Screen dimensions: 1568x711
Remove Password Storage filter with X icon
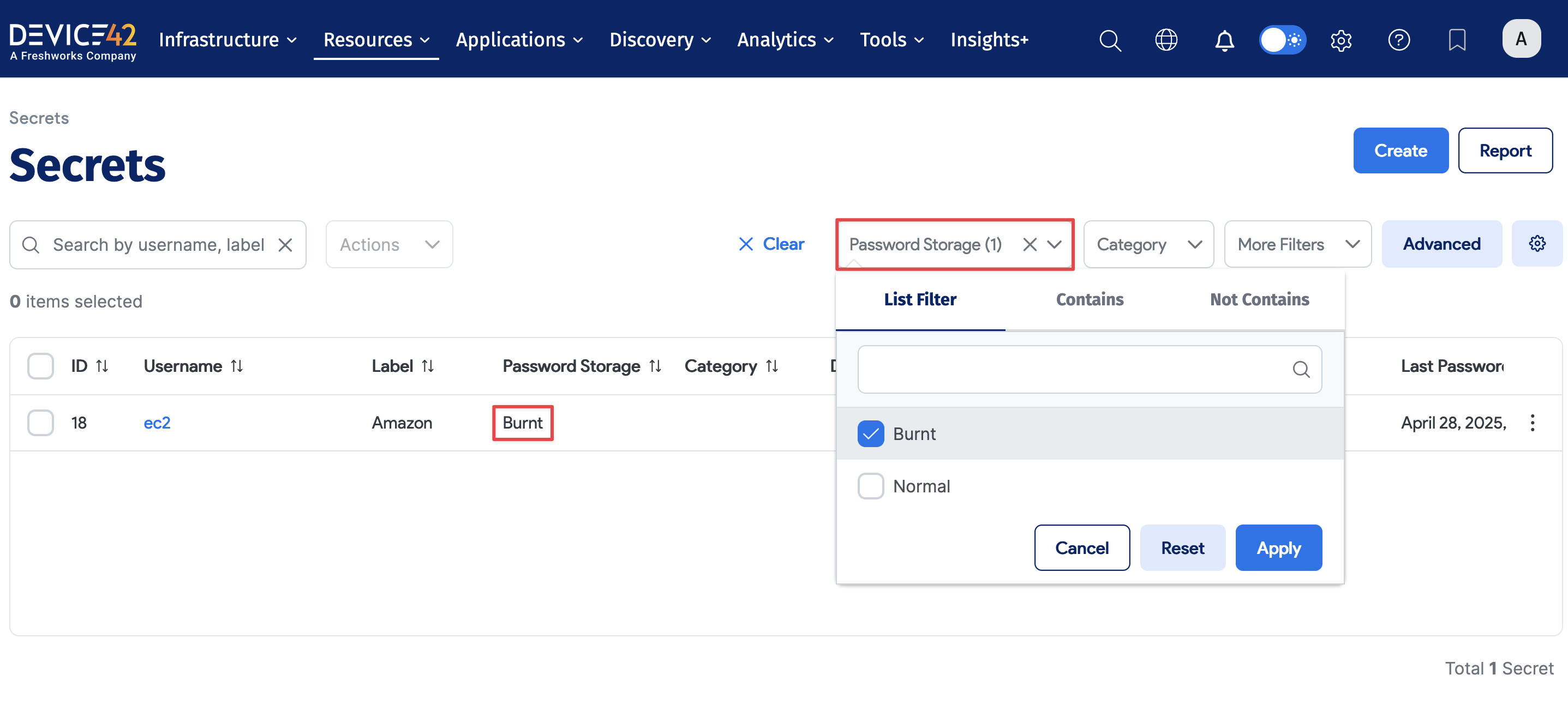(x=1030, y=244)
